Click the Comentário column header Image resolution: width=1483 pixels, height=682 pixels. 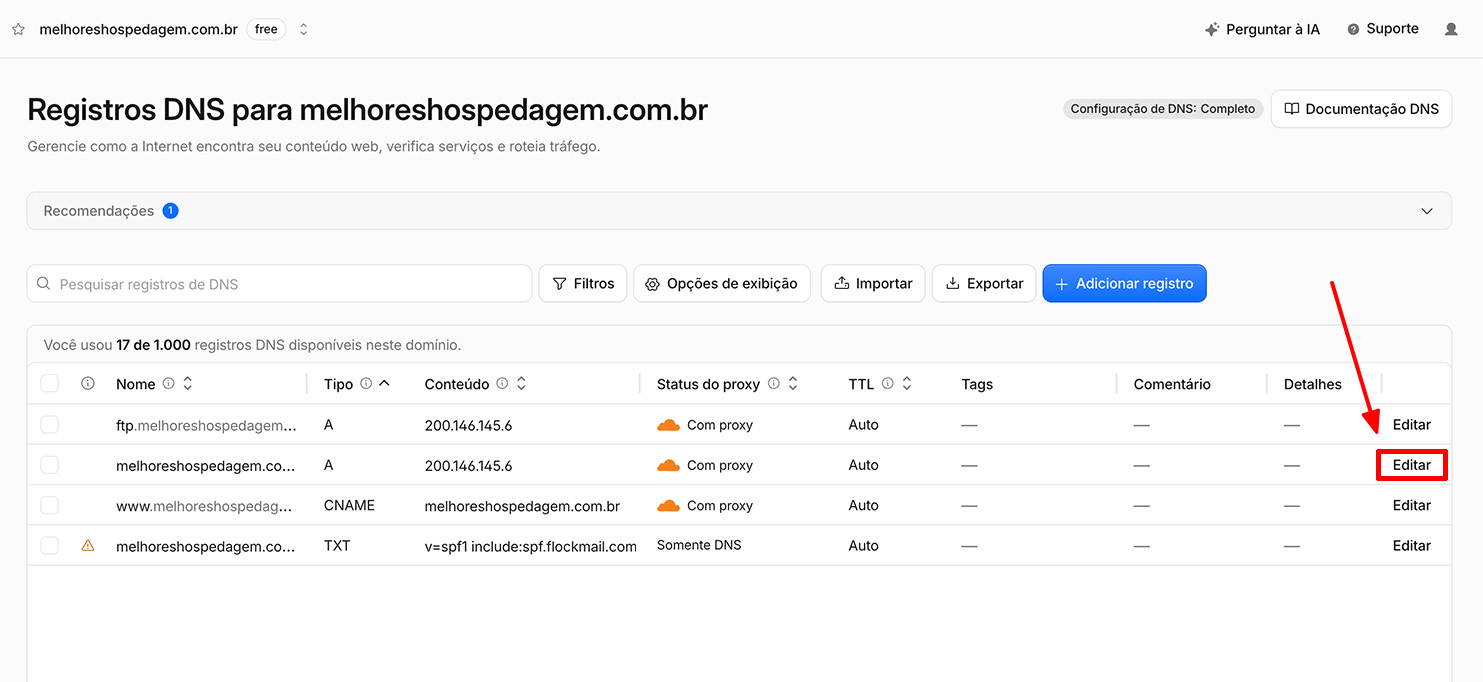click(1172, 384)
